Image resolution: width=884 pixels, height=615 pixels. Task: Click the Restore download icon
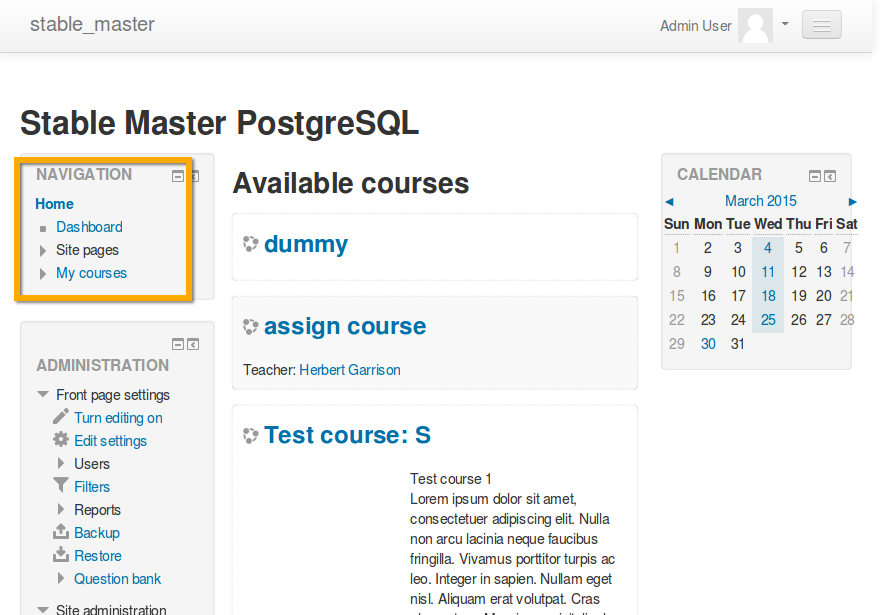[61, 555]
